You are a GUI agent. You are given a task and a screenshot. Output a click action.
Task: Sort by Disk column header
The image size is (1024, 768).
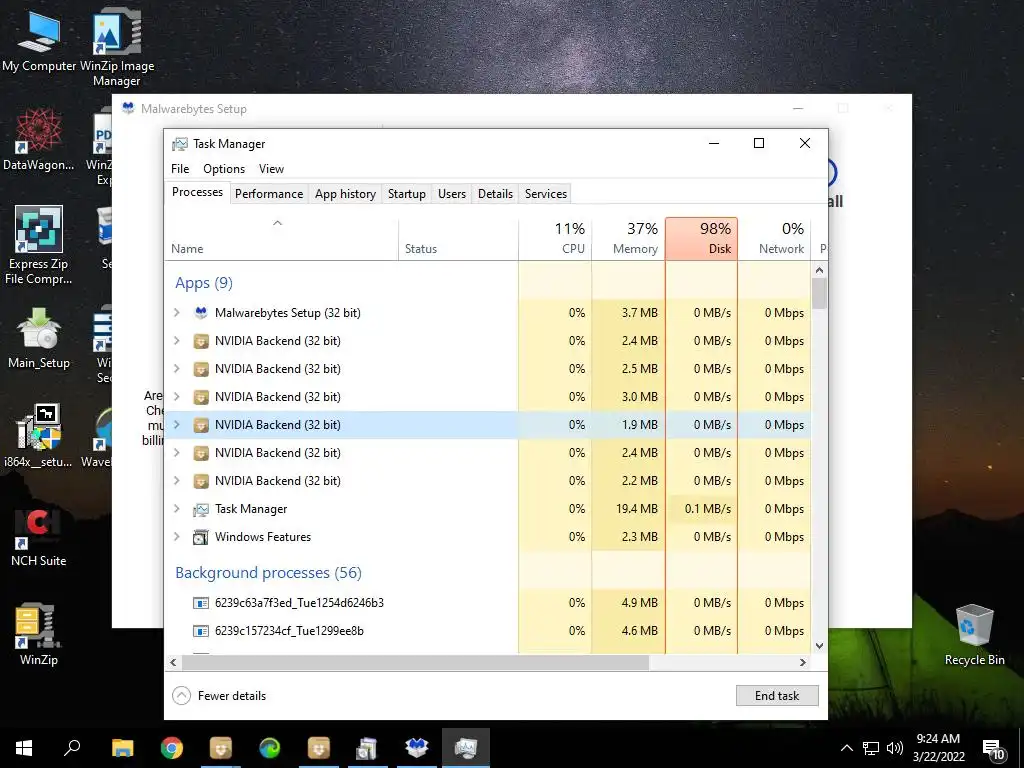[x=701, y=238]
